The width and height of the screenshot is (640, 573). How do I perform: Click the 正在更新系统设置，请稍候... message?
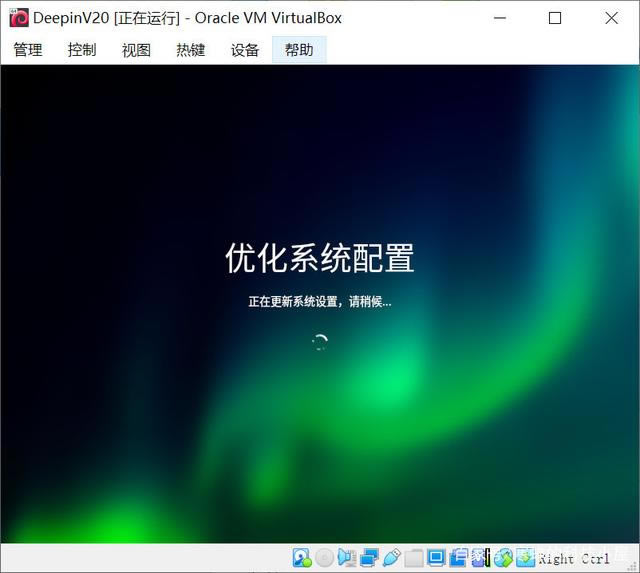320,302
